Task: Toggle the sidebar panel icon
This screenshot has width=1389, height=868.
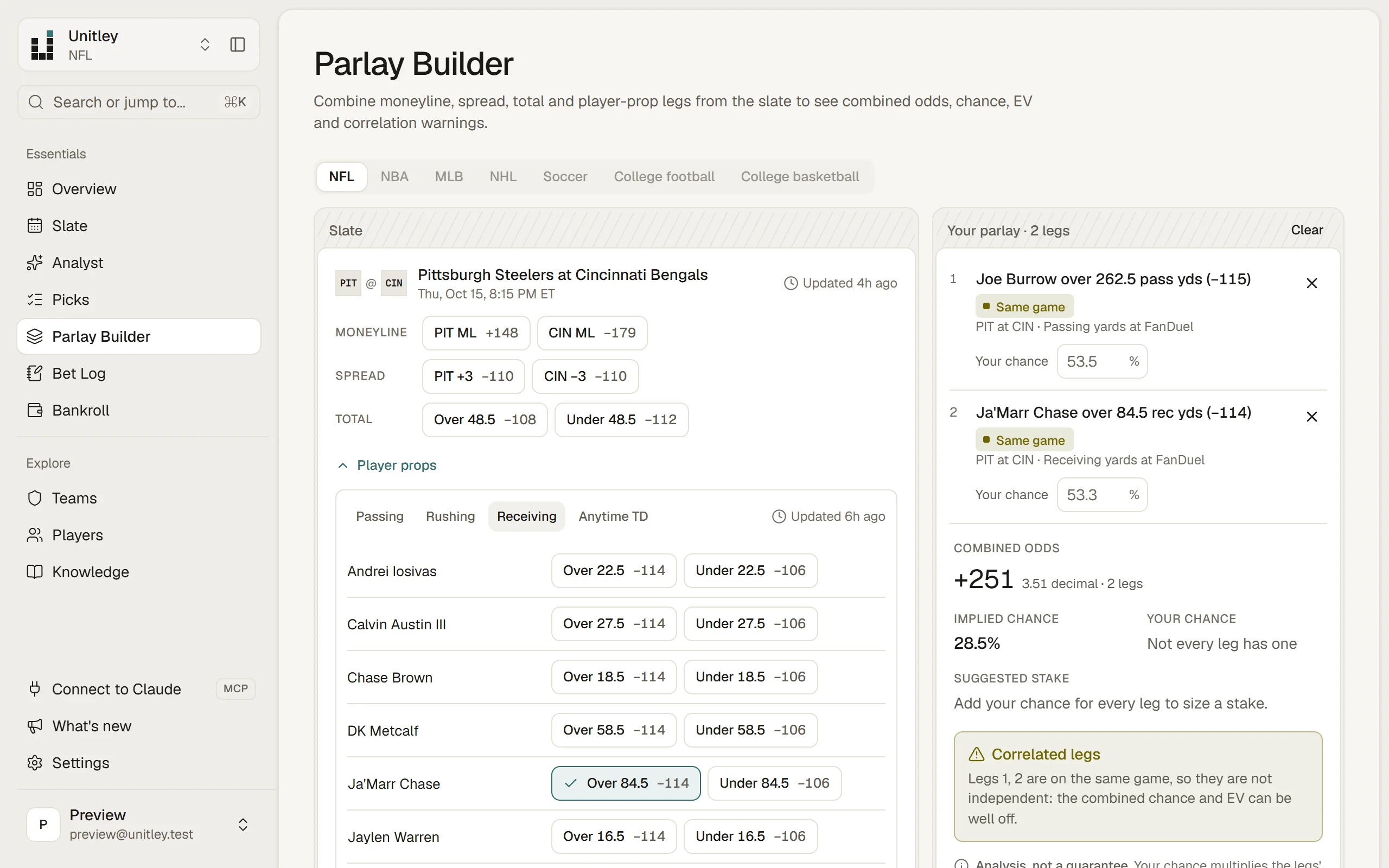Action: [x=238, y=45]
